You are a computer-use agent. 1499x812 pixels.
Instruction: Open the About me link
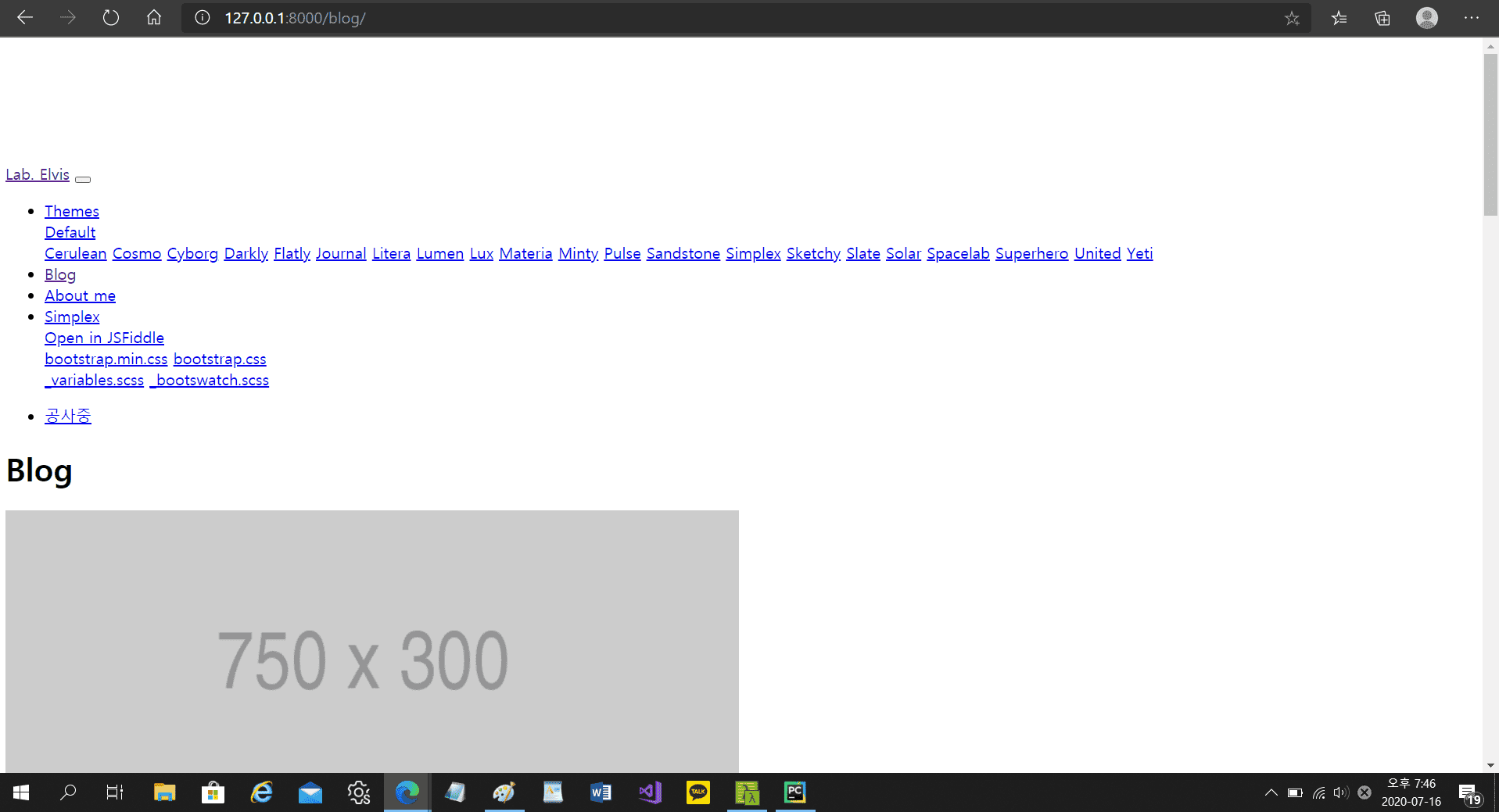click(x=80, y=295)
